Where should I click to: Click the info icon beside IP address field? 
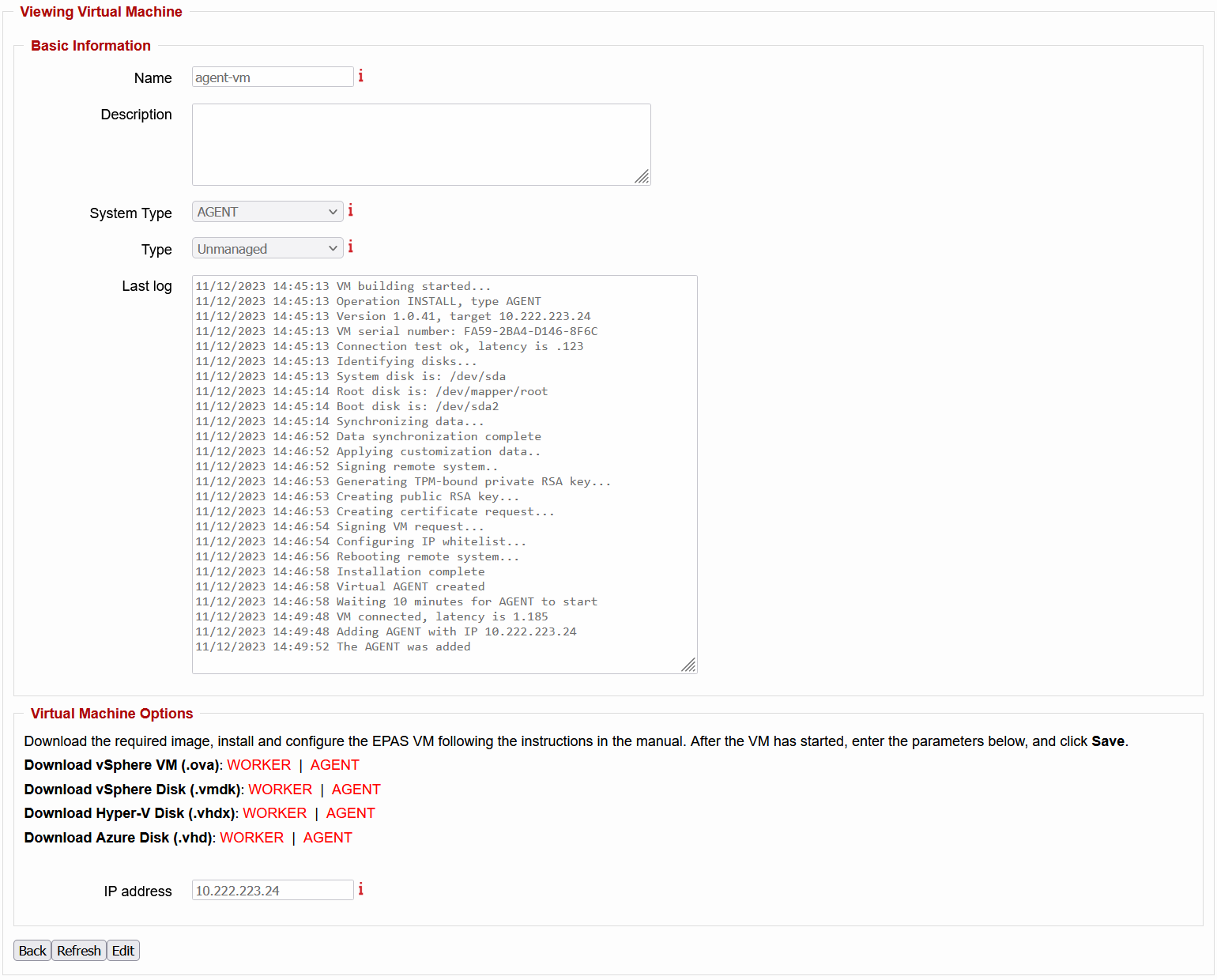(360, 889)
